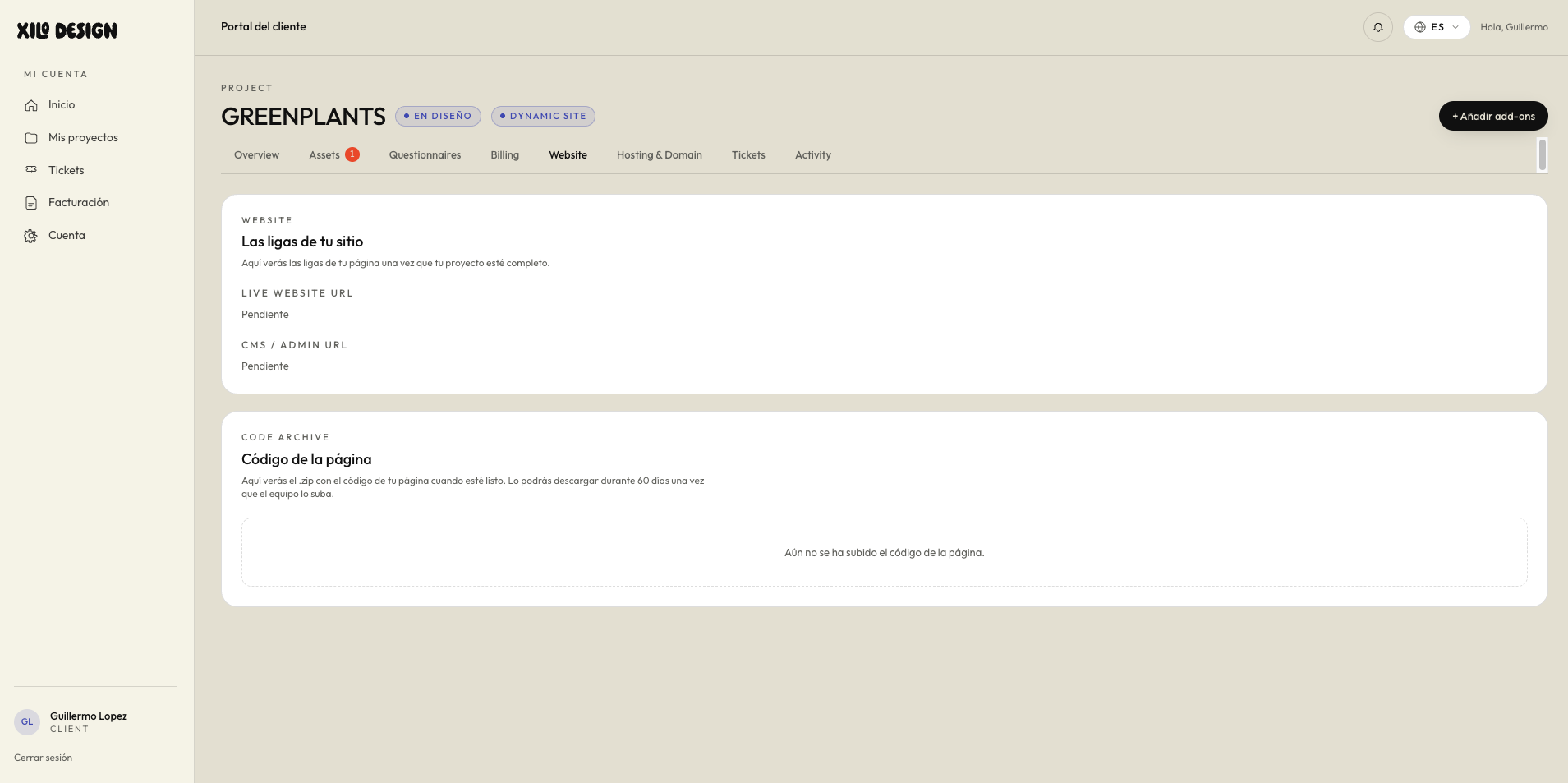Click the + Añadir add-ons button
Image resolution: width=1568 pixels, height=783 pixels.
point(1493,116)
